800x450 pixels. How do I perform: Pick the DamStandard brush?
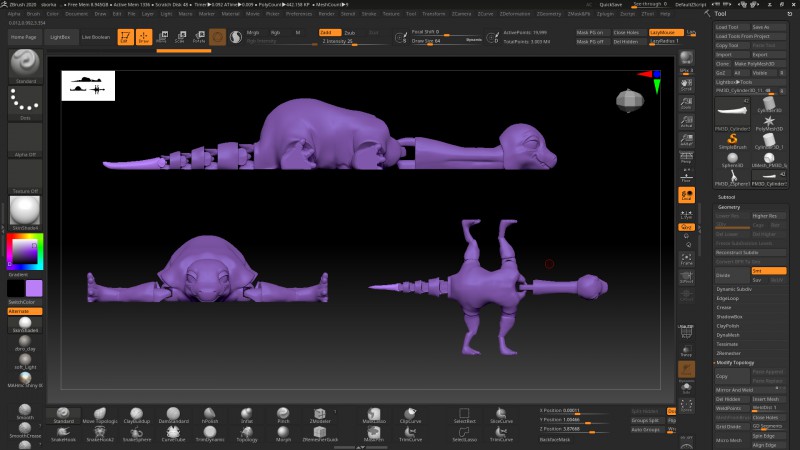pyautogui.click(x=172, y=415)
